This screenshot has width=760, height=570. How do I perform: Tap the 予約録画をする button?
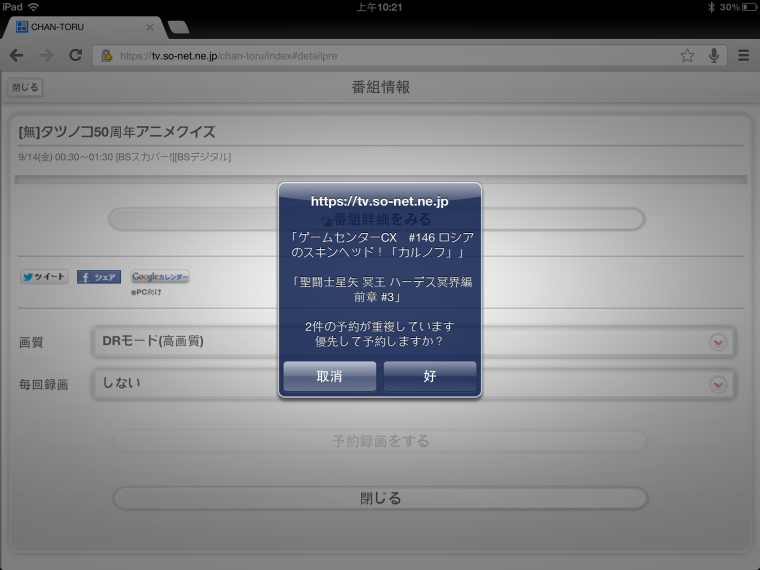click(380, 441)
